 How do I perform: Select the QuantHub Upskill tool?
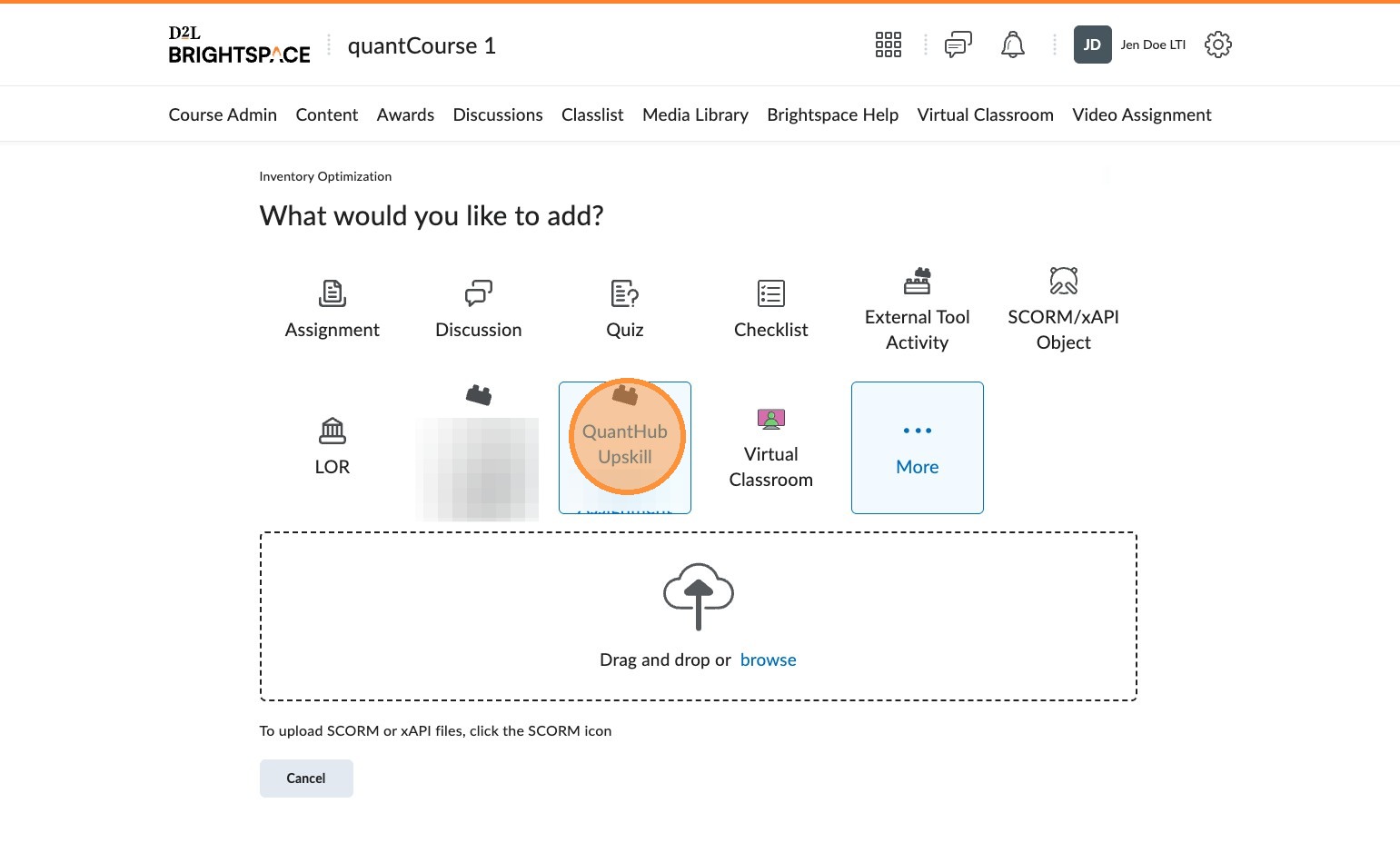625,444
